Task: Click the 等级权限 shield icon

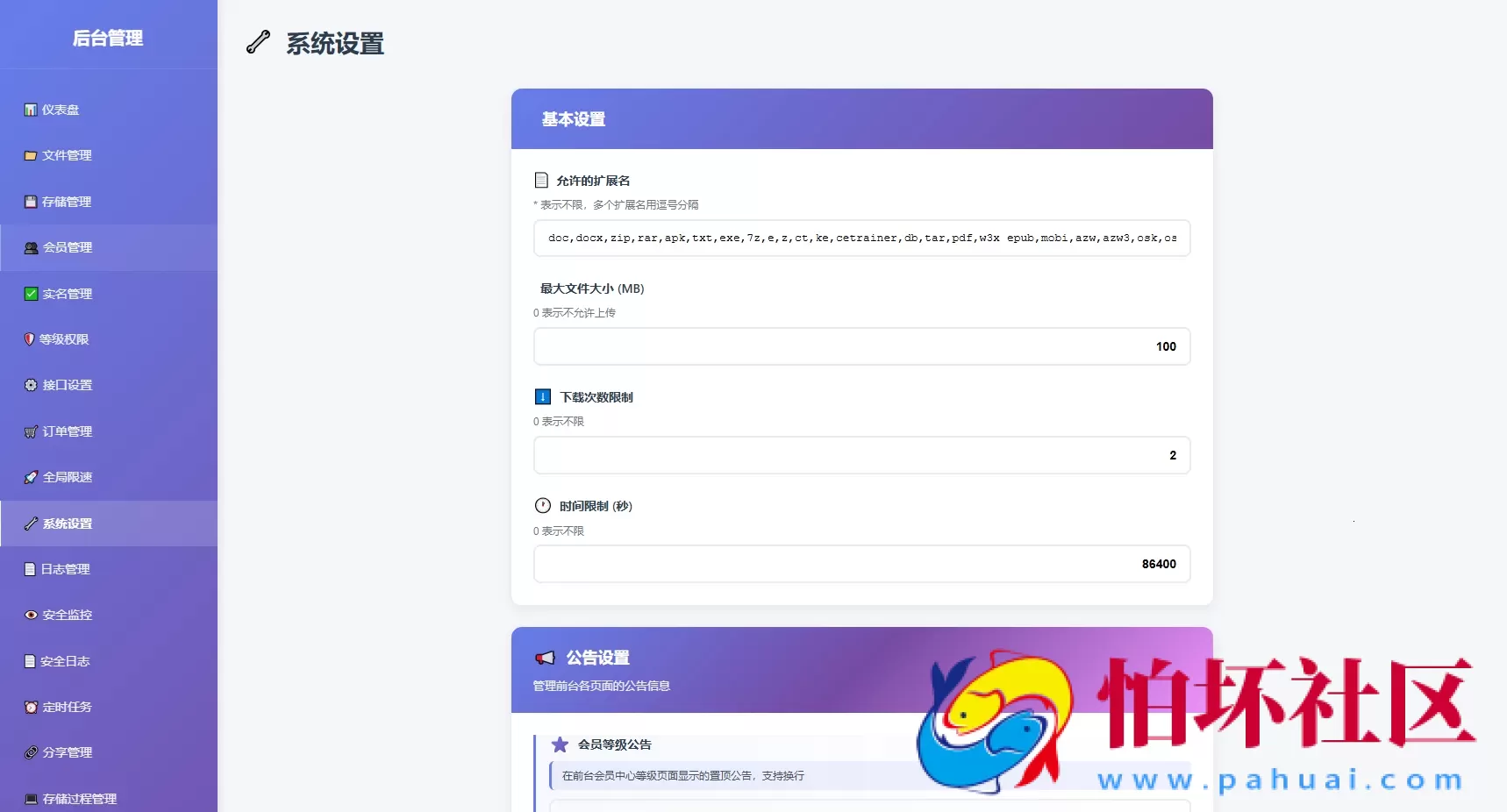Action: pyautogui.click(x=29, y=339)
